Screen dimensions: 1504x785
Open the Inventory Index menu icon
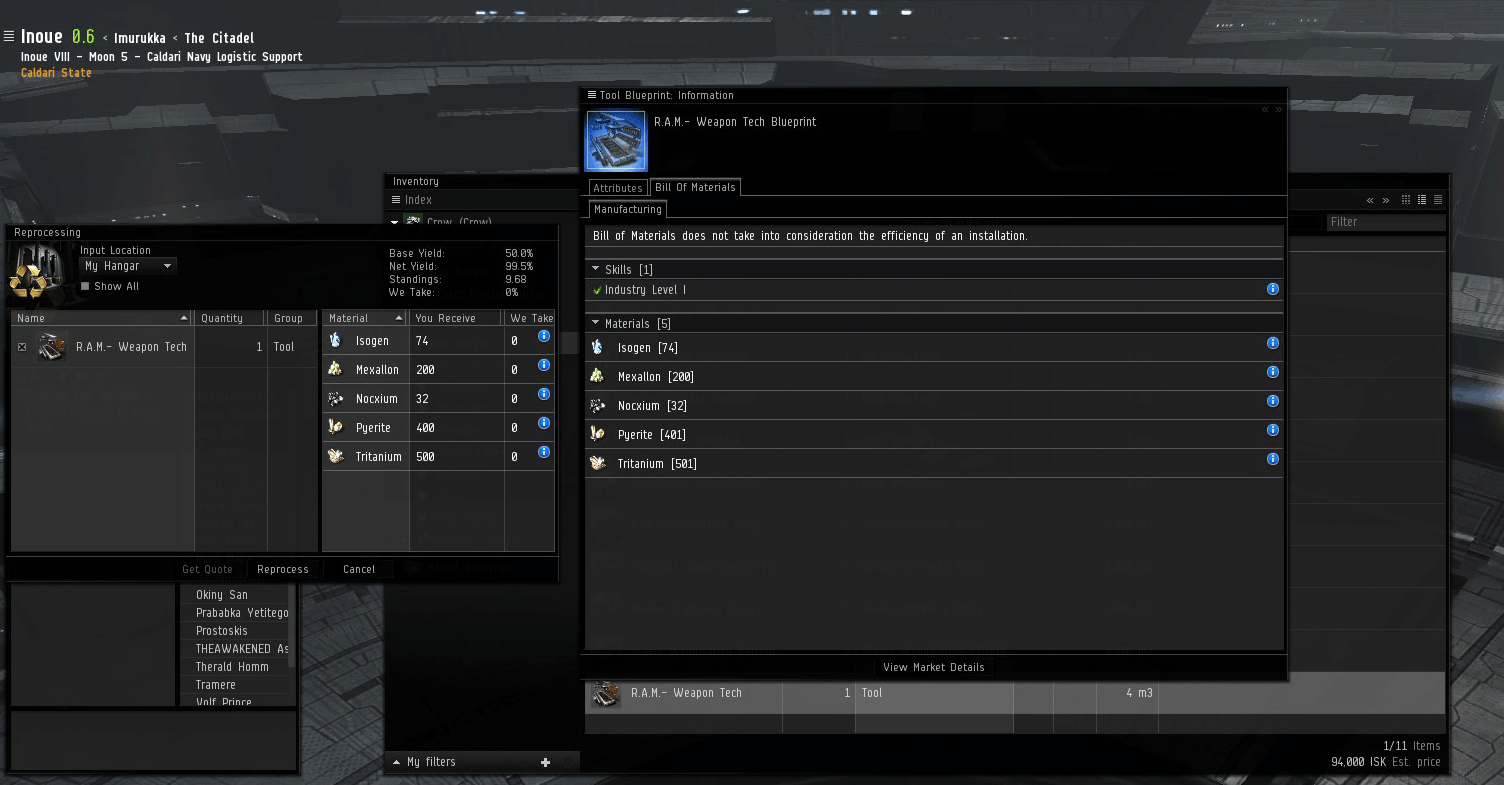click(396, 200)
